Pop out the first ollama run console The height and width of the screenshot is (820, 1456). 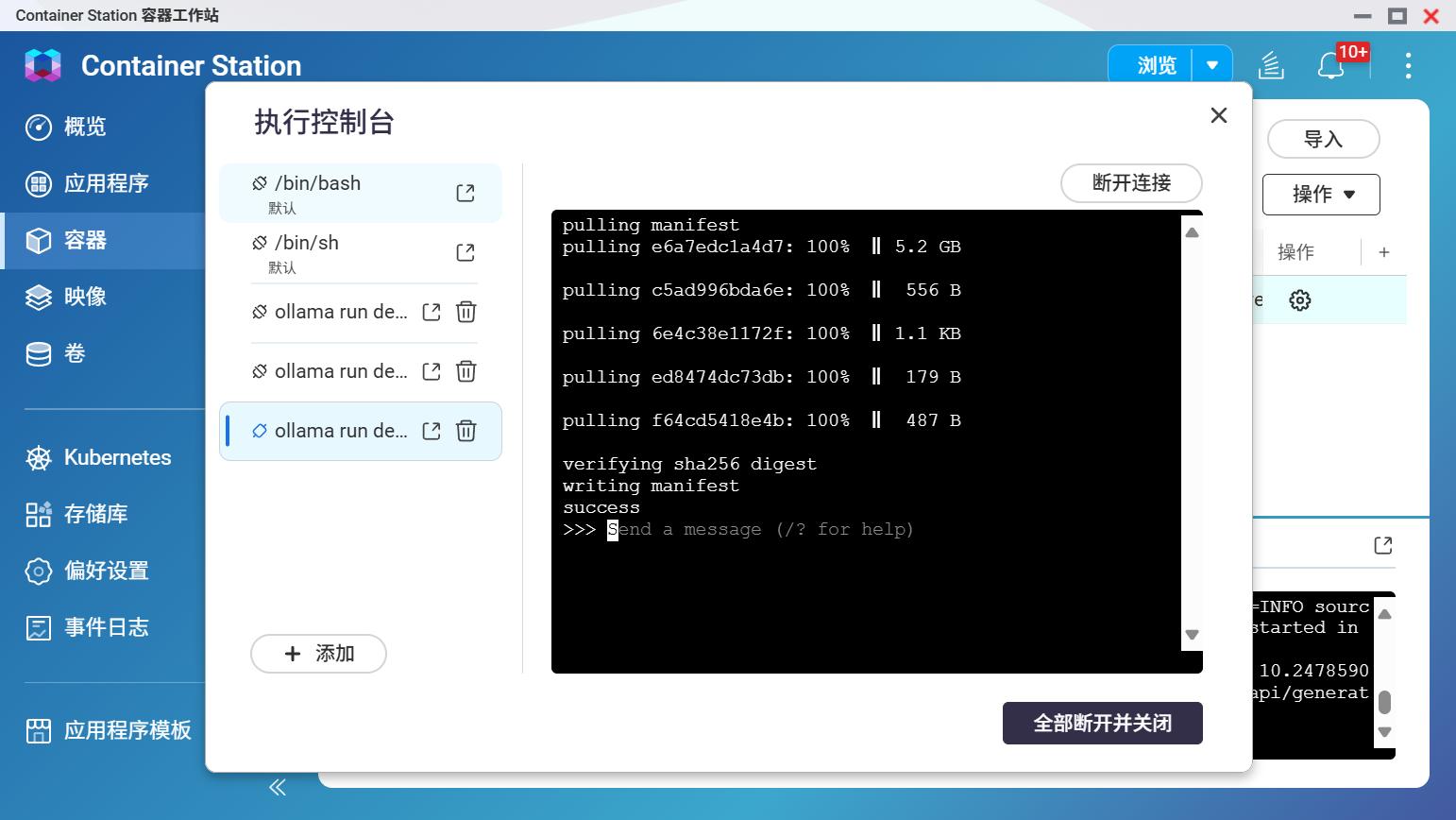pyautogui.click(x=432, y=312)
